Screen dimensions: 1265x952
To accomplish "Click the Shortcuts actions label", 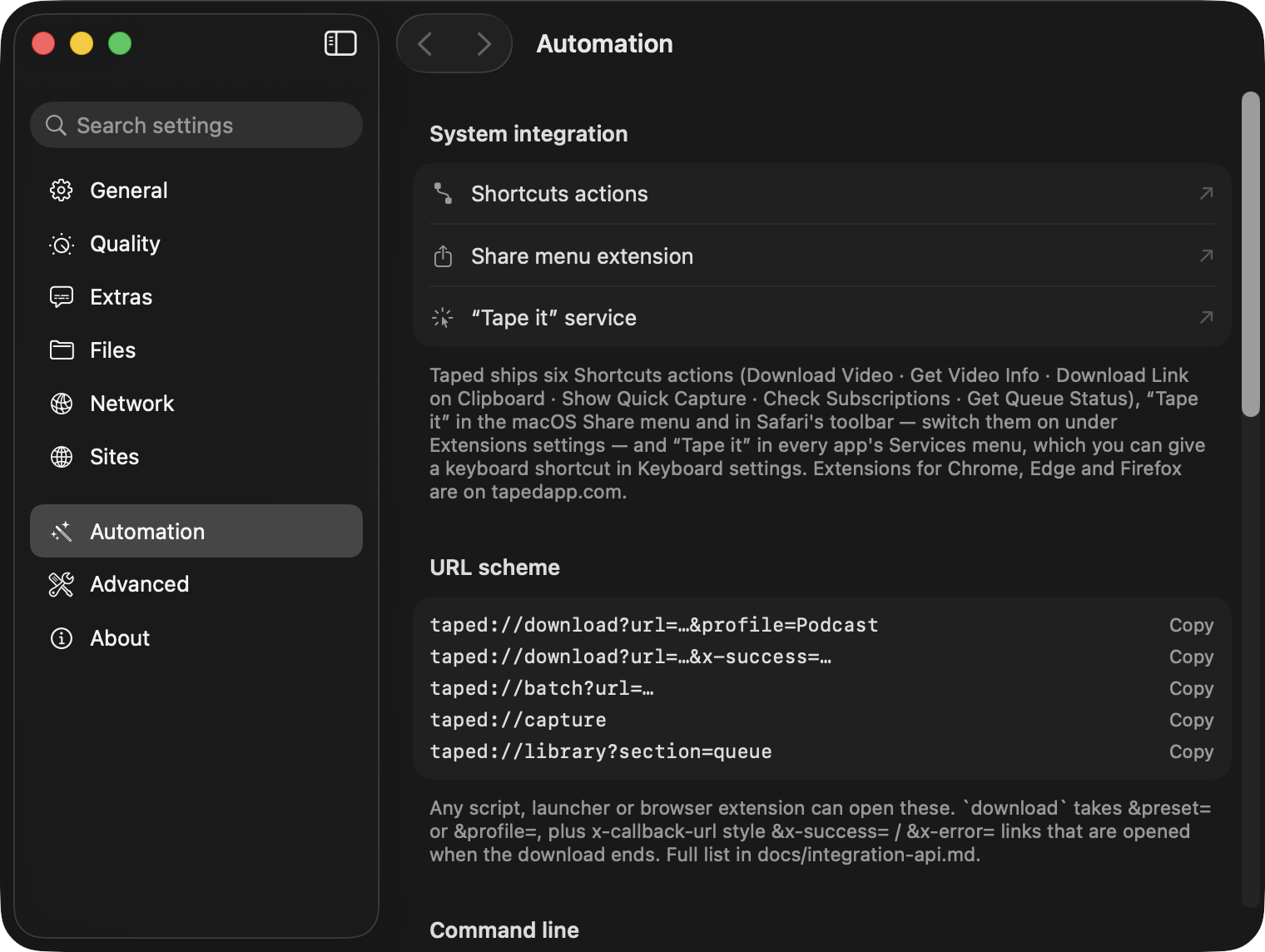I will pos(559,194).
